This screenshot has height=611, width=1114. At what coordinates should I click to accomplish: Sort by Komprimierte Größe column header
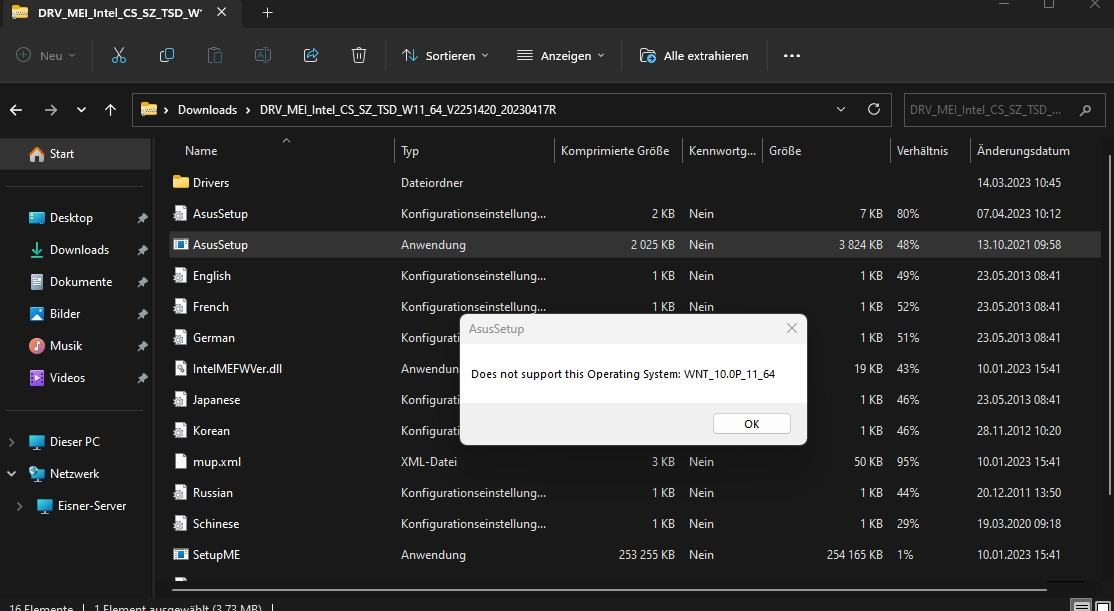[615, 151]
